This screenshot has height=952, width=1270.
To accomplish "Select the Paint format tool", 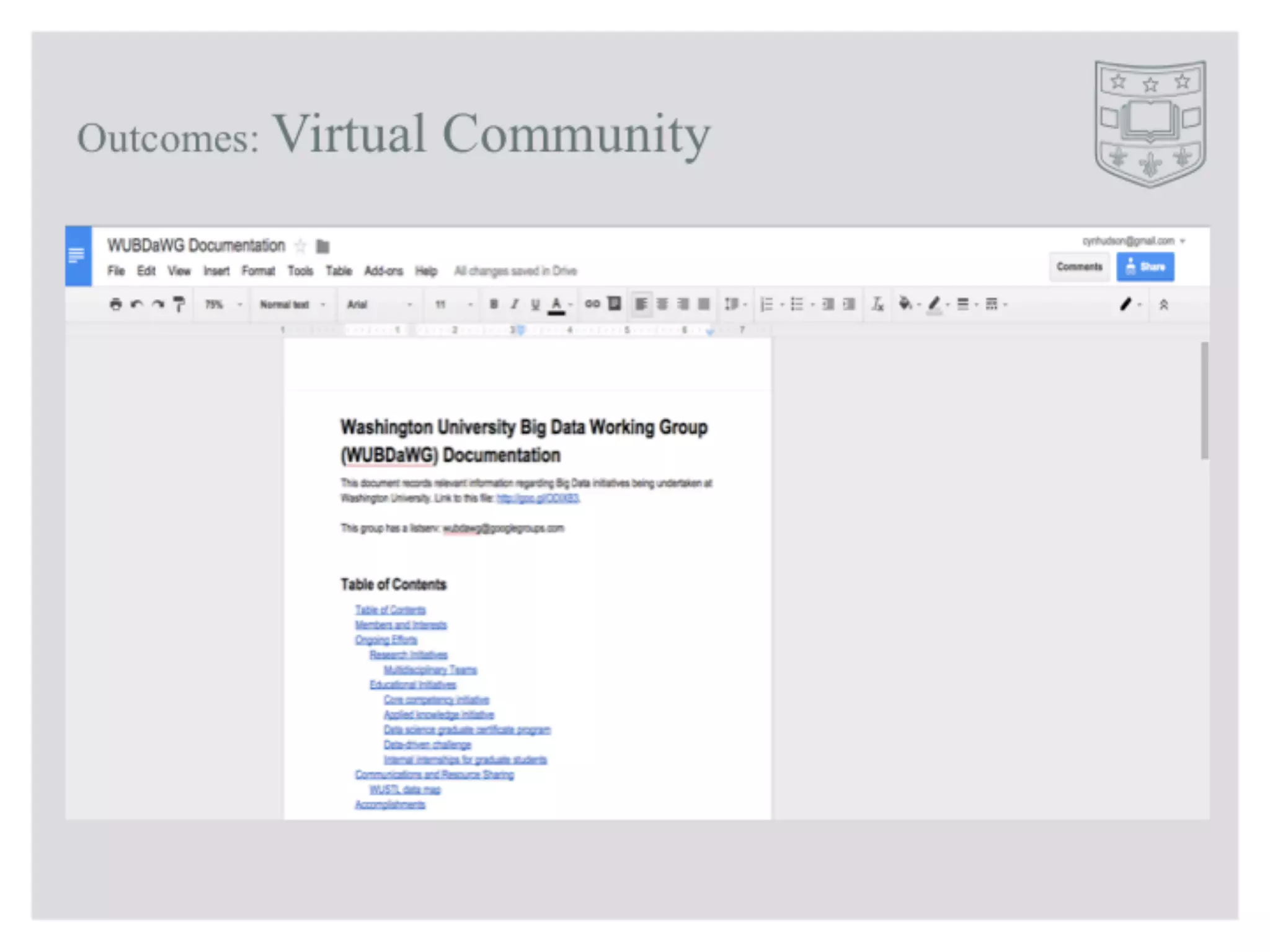I will click(x=179, y=304).
